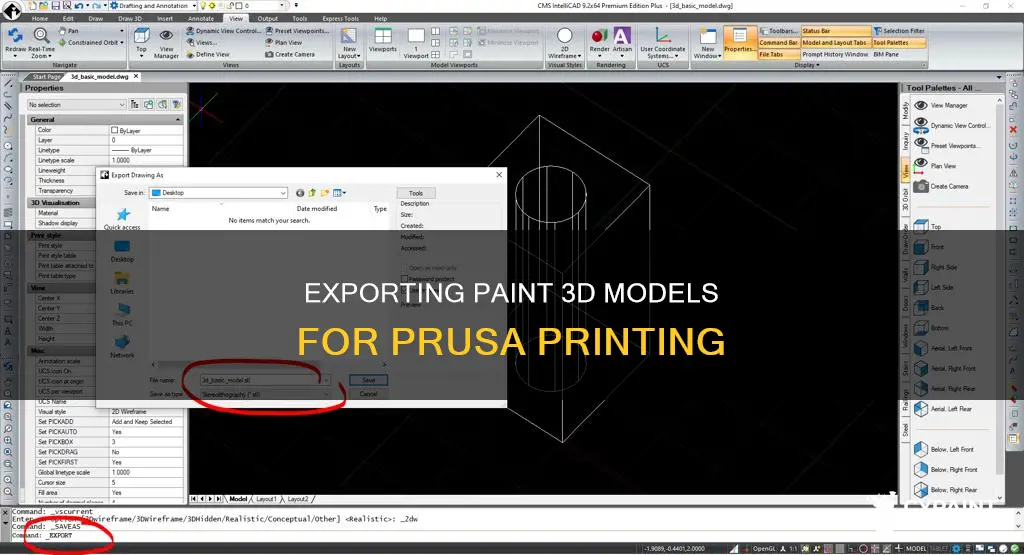Toggle the Command Bar display option
The height and width of the screenshot is (555, 1024).
click(x=778, y=42)
